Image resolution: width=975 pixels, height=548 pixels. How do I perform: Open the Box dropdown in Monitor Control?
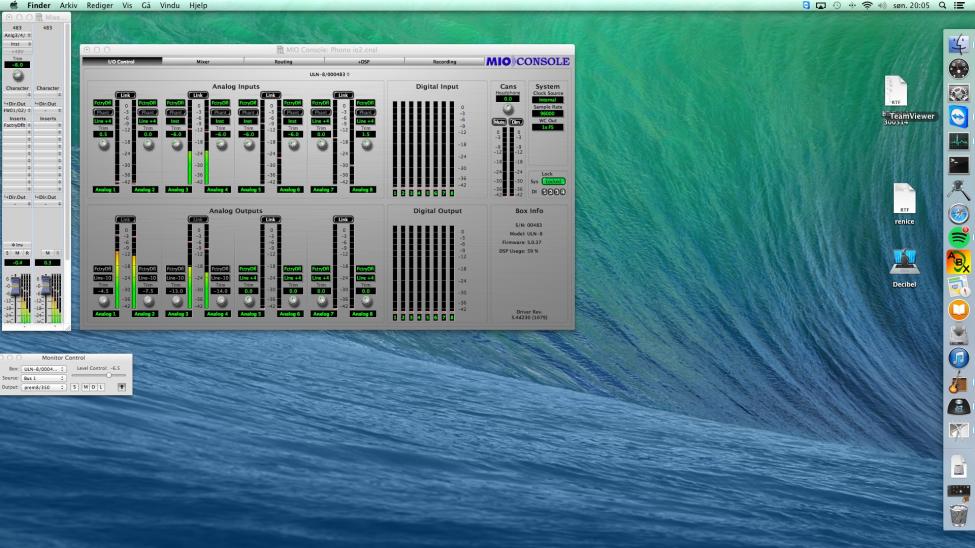click(x=44, y=369)
